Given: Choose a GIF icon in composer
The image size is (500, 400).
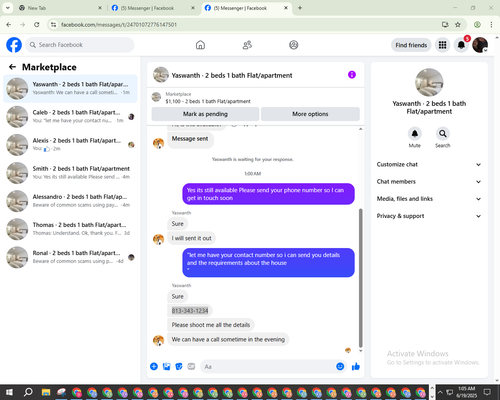Looking at the screenshot, I should click(x=191, y=366).
